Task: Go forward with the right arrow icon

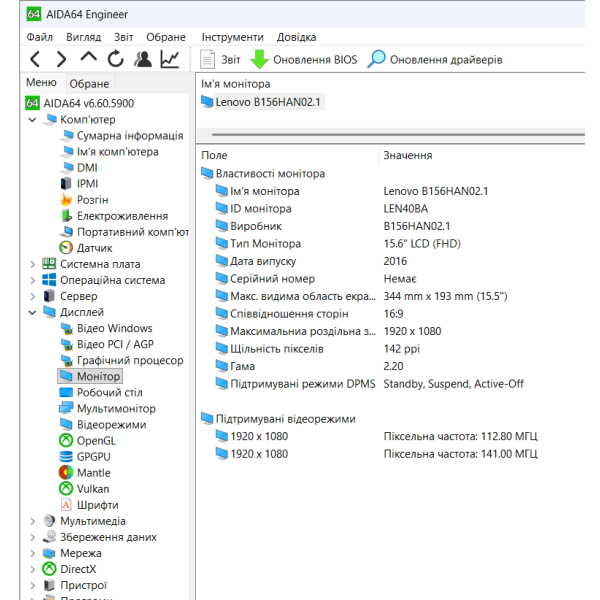Action: point(61,59)
